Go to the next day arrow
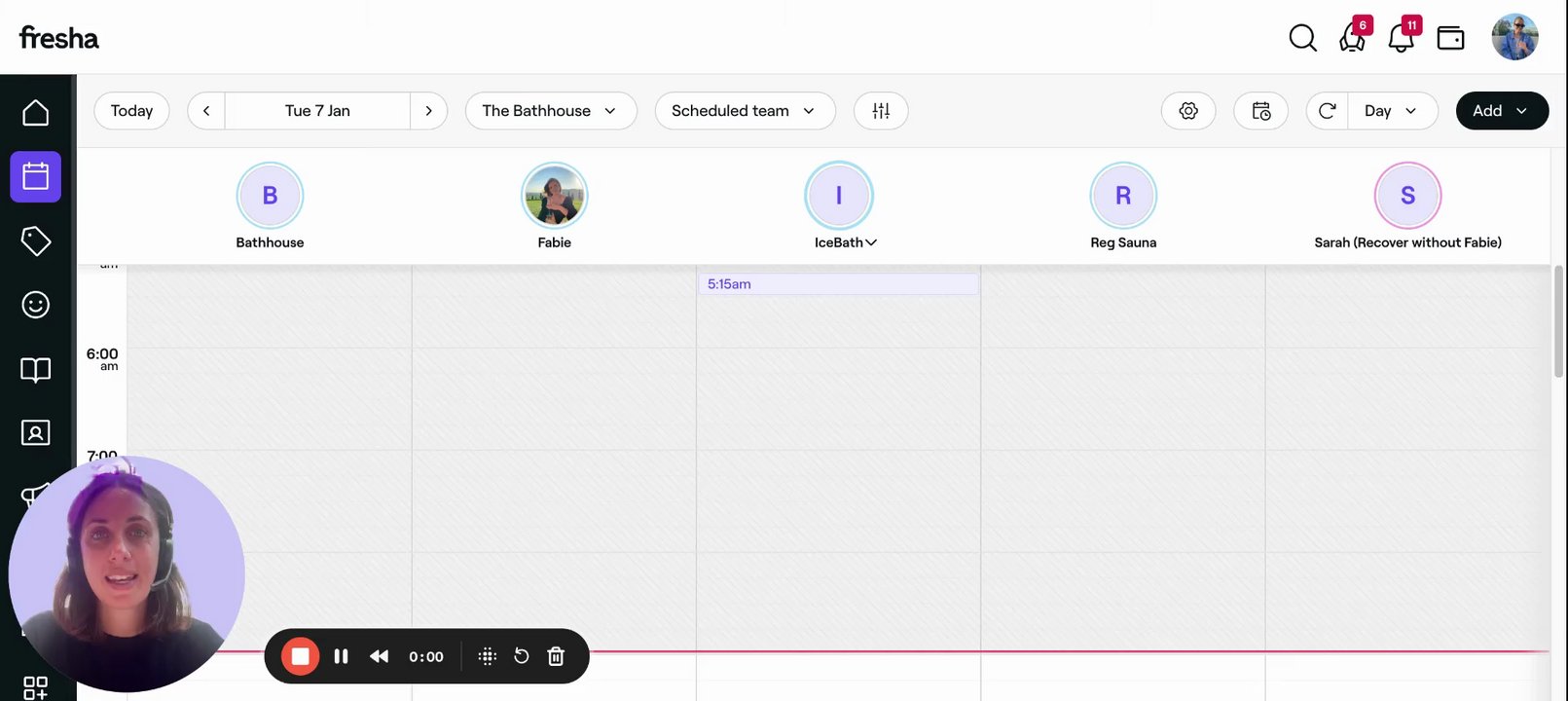The height and width of the screenshot is (701, 1568). (428, 111)
